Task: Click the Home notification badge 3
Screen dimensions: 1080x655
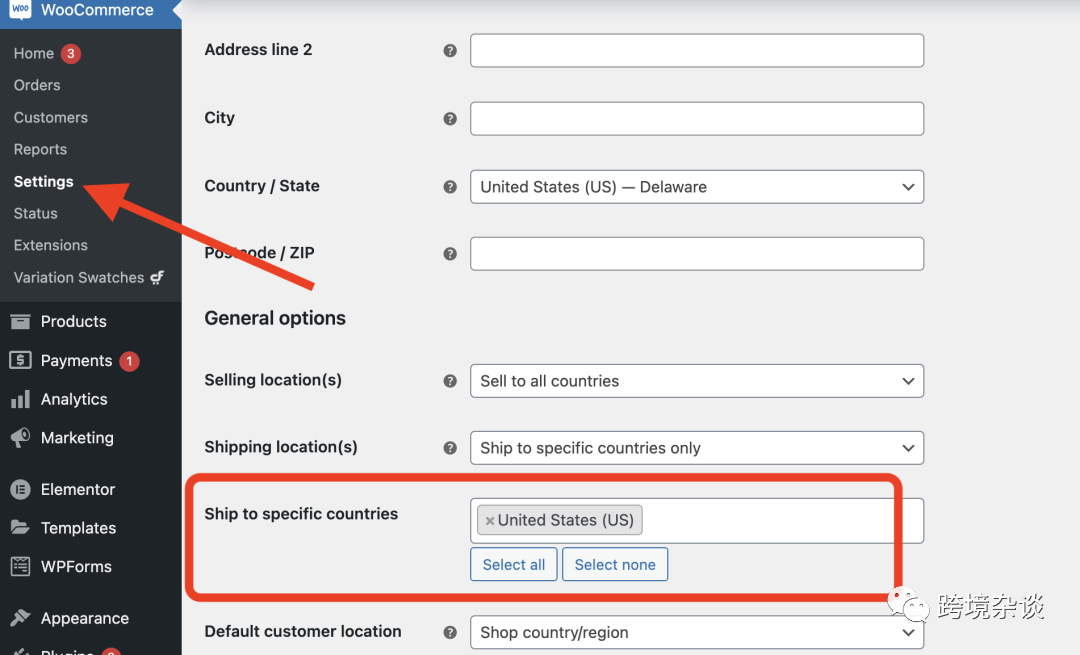Action: click(x=70, y=54)
